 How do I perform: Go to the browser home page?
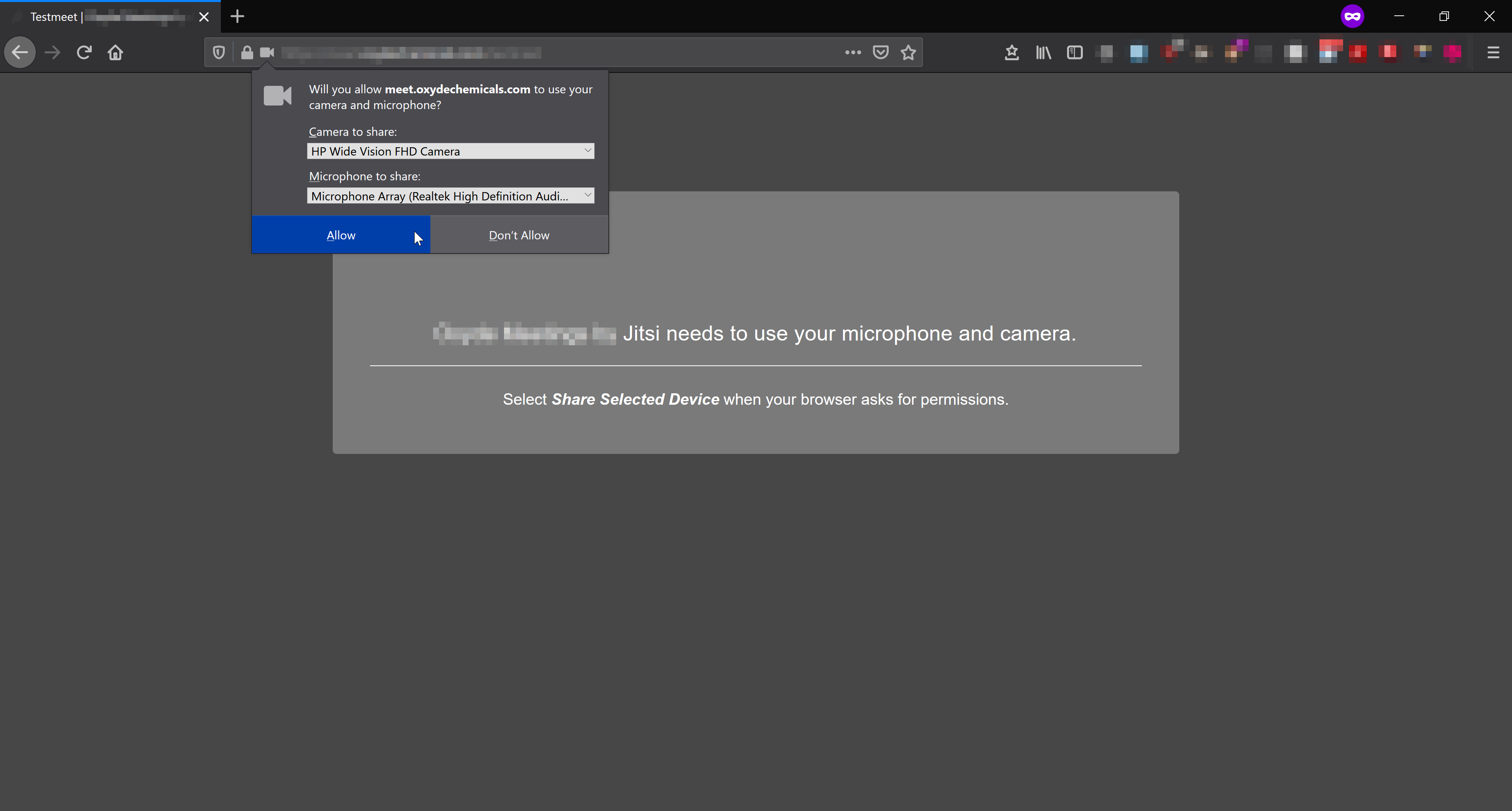pos(115,52)
